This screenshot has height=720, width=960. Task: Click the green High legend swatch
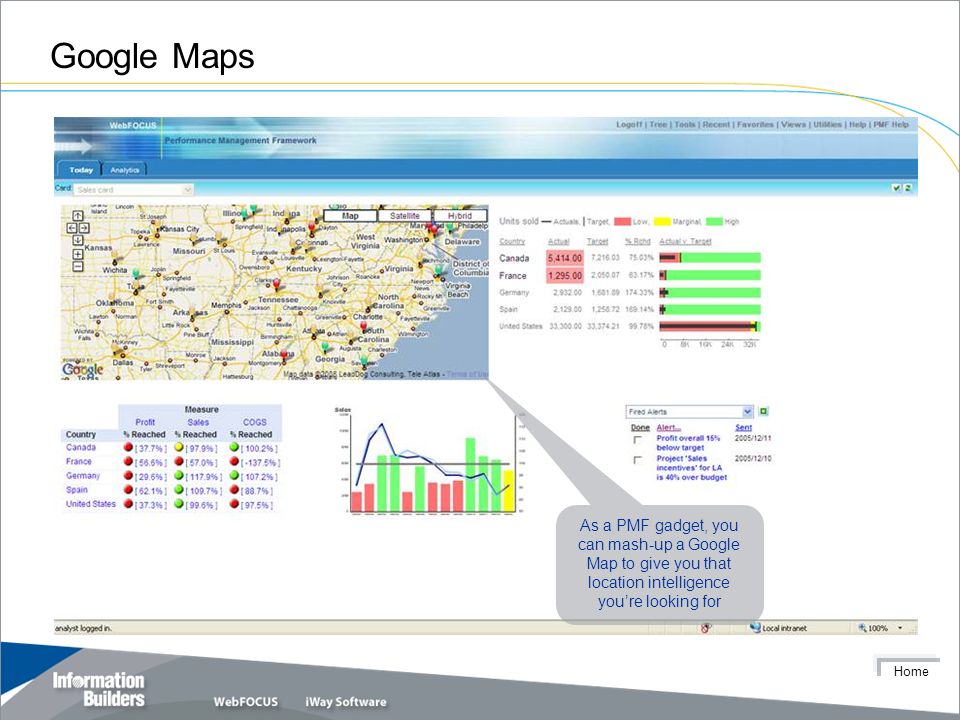[x=714, y=221]
